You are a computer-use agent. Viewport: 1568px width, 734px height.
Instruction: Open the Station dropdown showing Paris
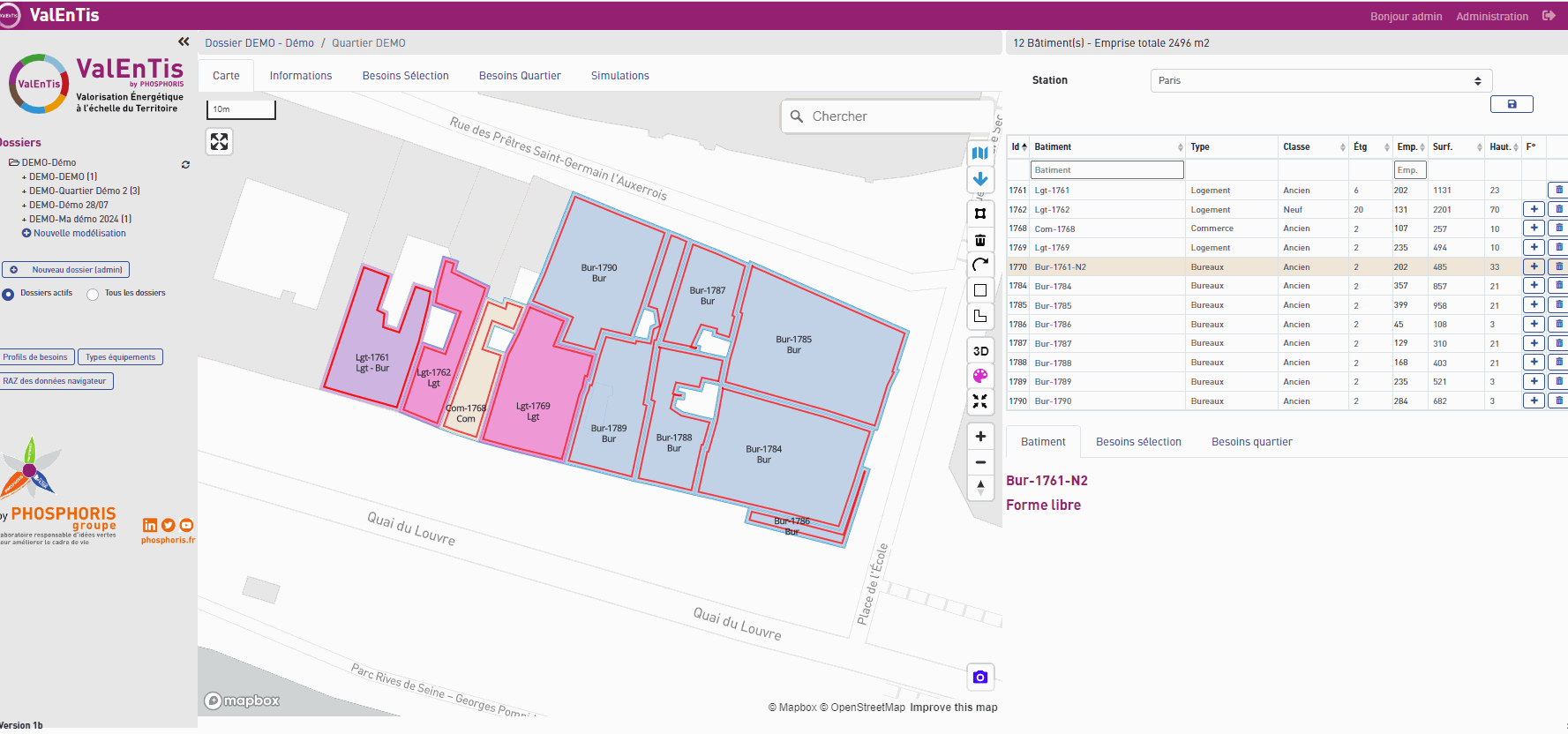[x=1320, y=80]
